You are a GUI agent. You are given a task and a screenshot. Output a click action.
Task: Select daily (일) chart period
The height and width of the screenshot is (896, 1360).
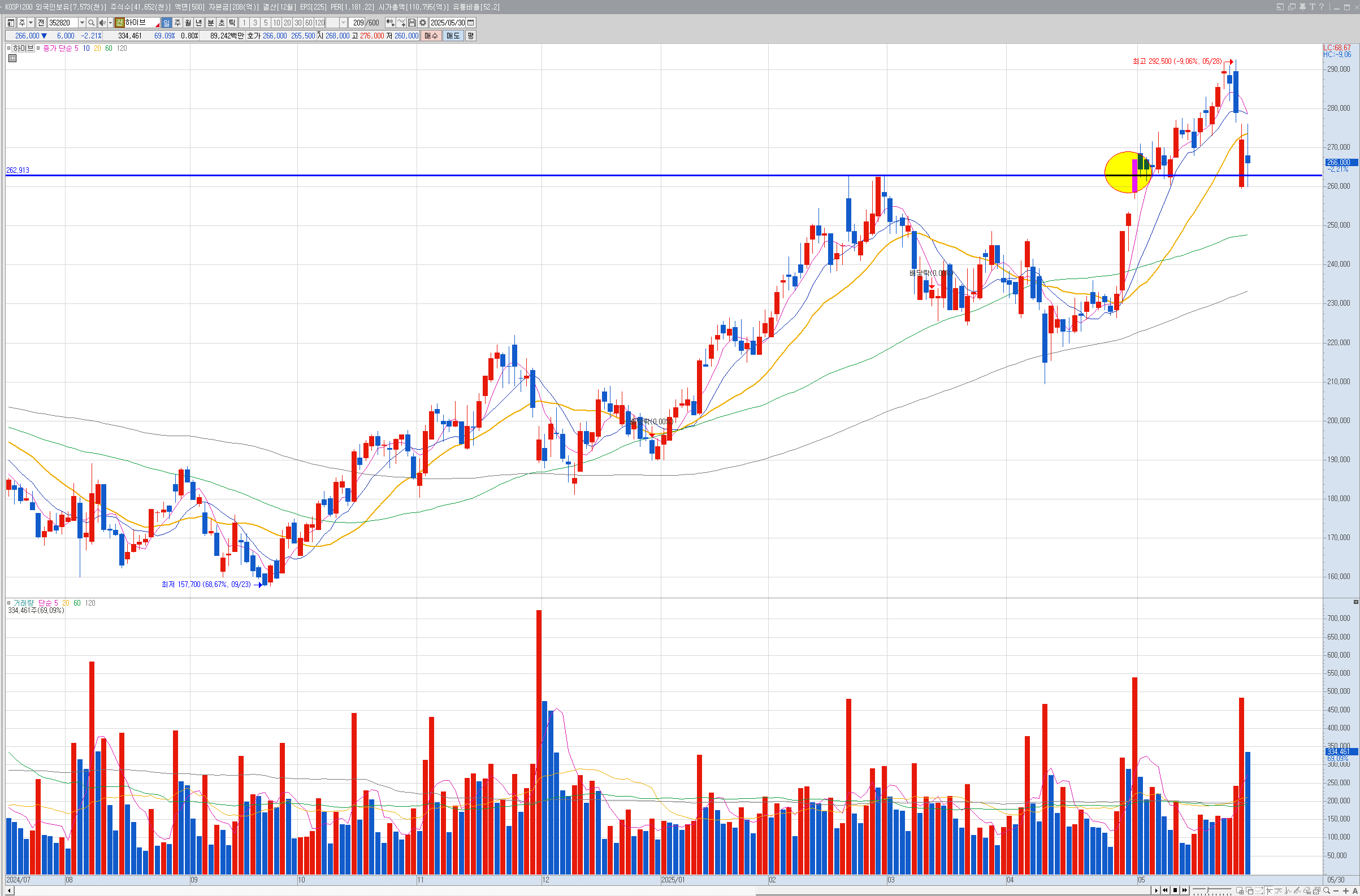pyautogui.click(x=166, y=23)
